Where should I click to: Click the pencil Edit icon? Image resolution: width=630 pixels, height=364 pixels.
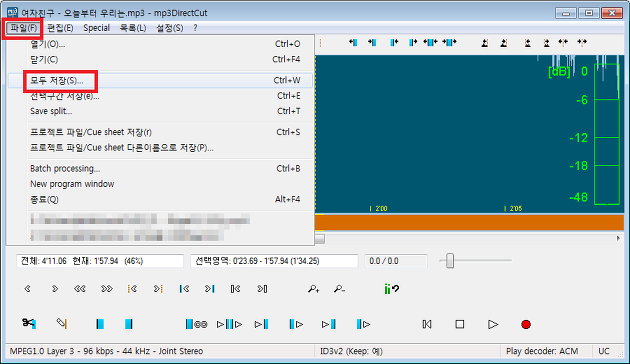pos(61,323)
